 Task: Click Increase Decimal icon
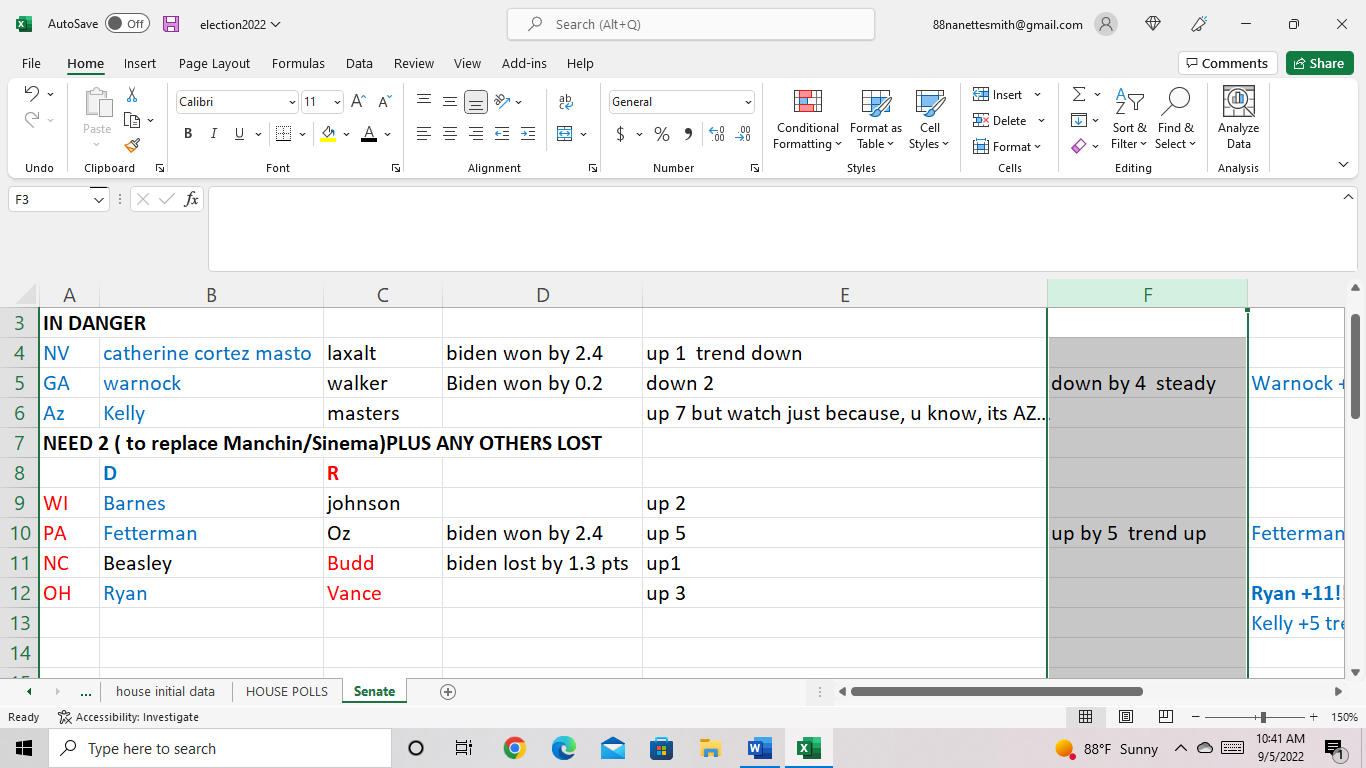click(x=717, y=134)
